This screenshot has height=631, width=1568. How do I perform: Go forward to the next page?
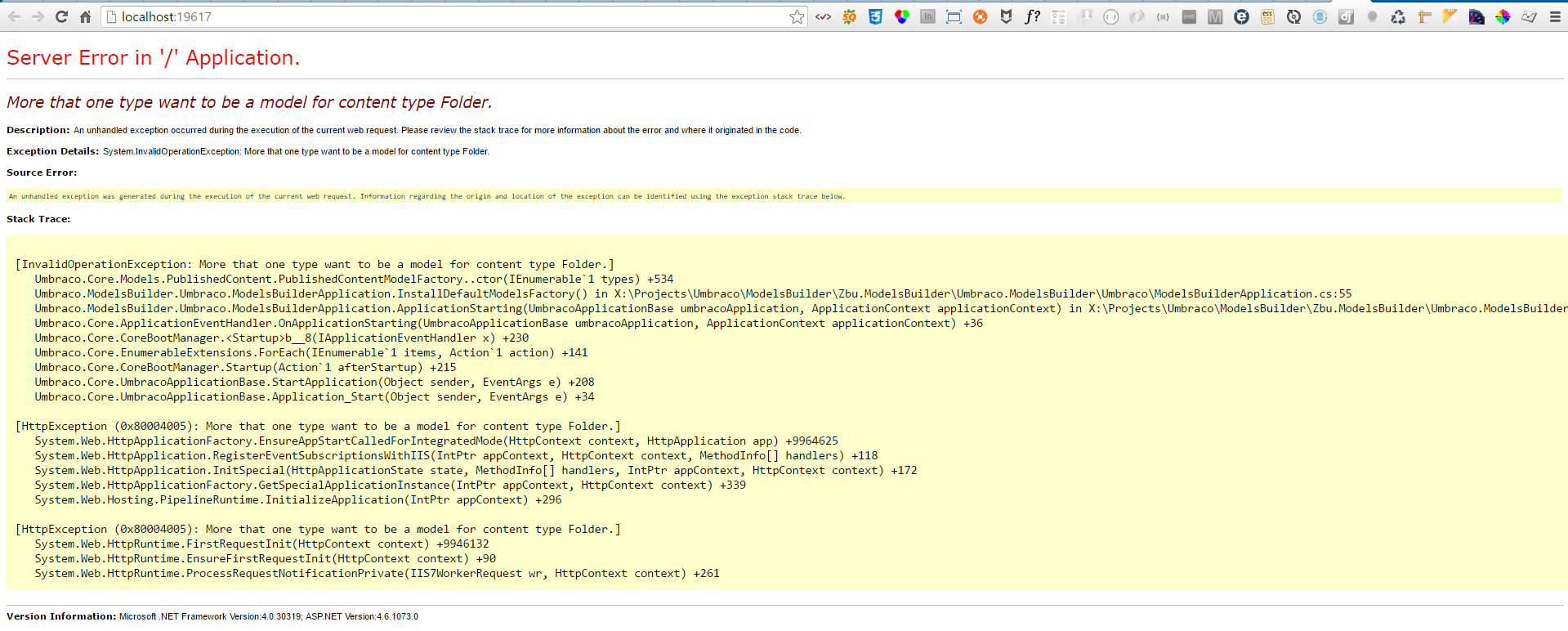[38, 16]
